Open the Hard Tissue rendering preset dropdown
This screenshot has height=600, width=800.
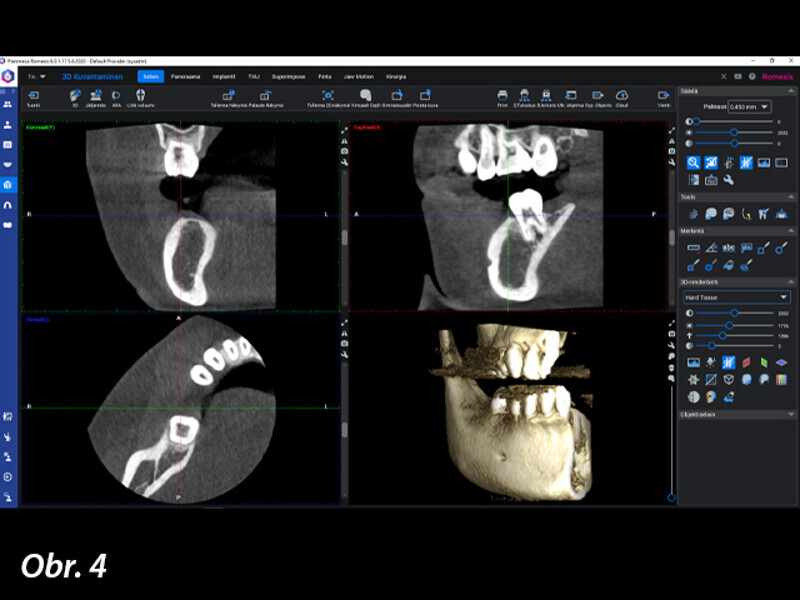coord(736,297)
